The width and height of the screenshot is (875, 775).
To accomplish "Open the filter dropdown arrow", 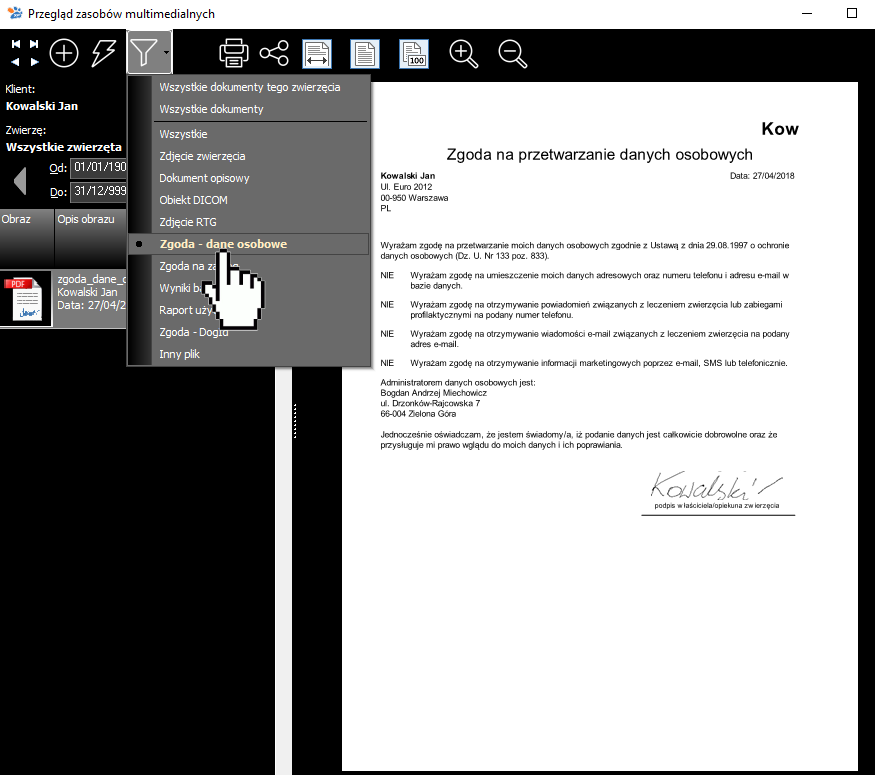I will click(166, 52).
